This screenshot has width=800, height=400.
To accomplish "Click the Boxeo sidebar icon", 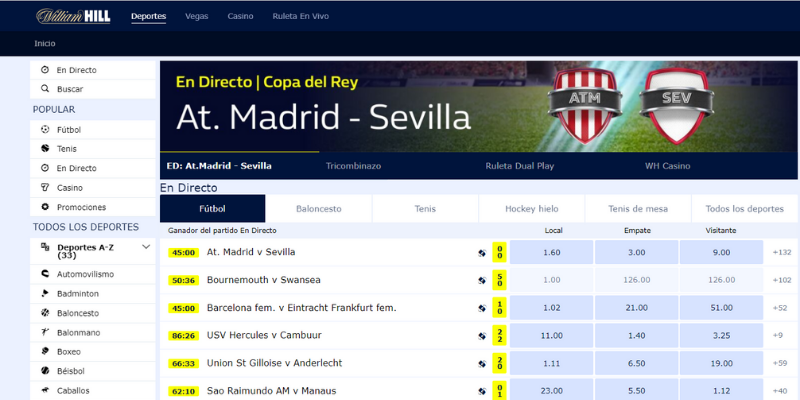I will 45,352.
